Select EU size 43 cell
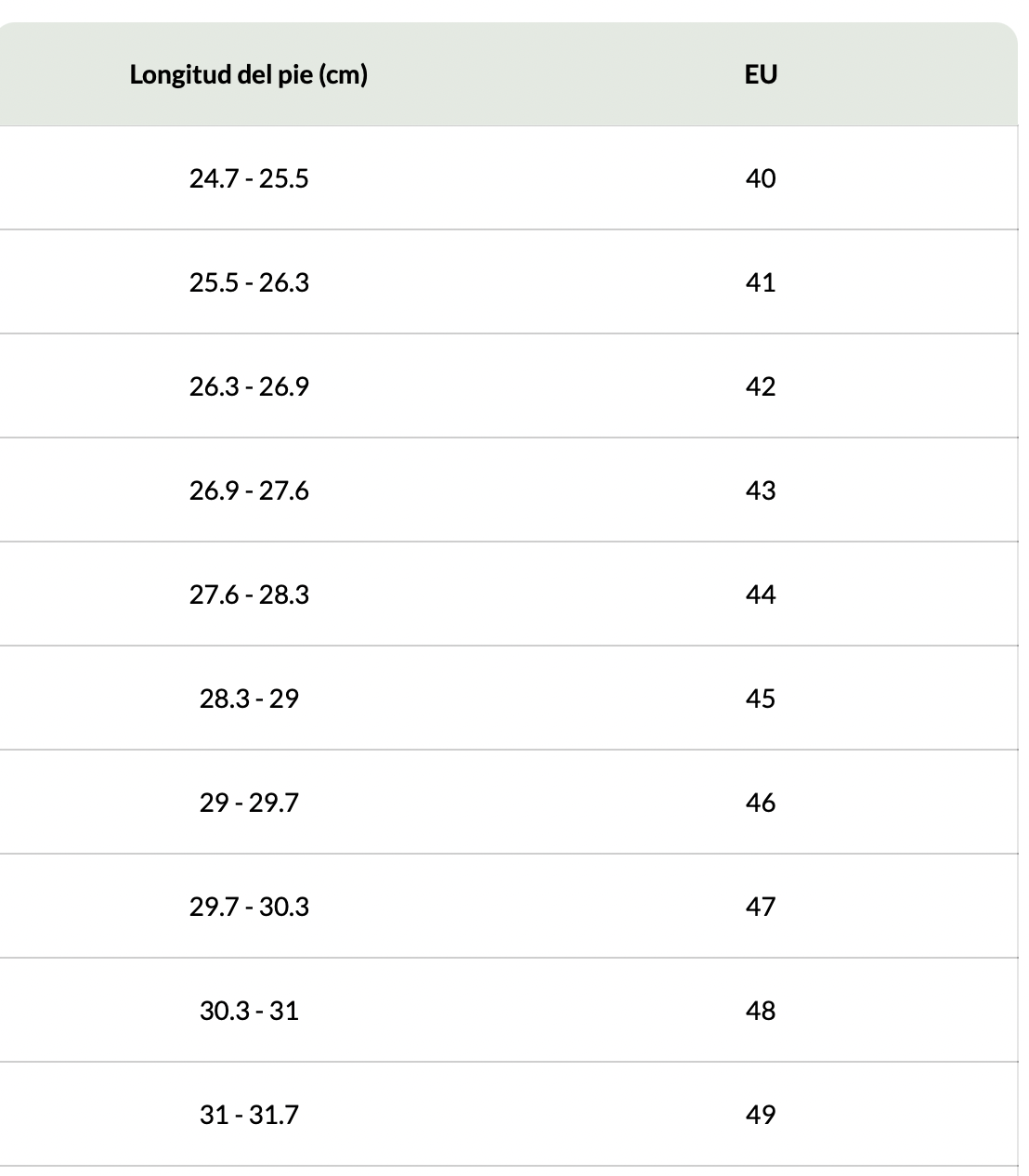This screenshot has height=1176, width=1029. [761, 490]
